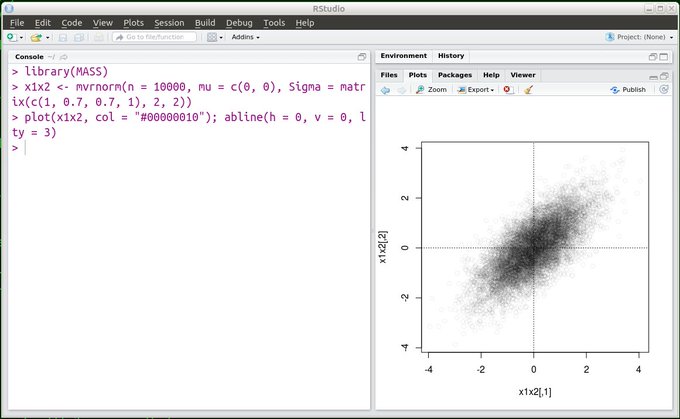This screenshot has height=419, width=680.
Task: Click the workspace panes grid icon
Action: pyautogui.click(x=212, y=37)
